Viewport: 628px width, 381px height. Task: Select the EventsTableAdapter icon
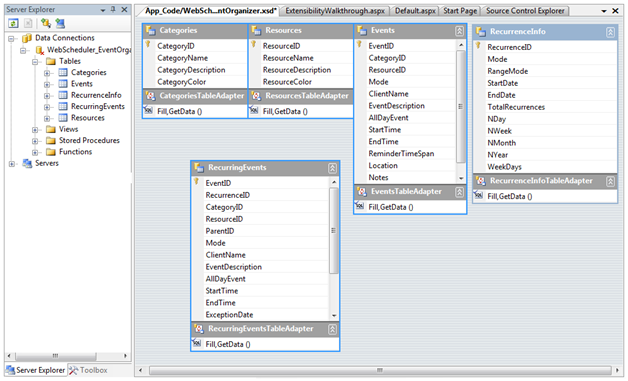click(361, 192)
